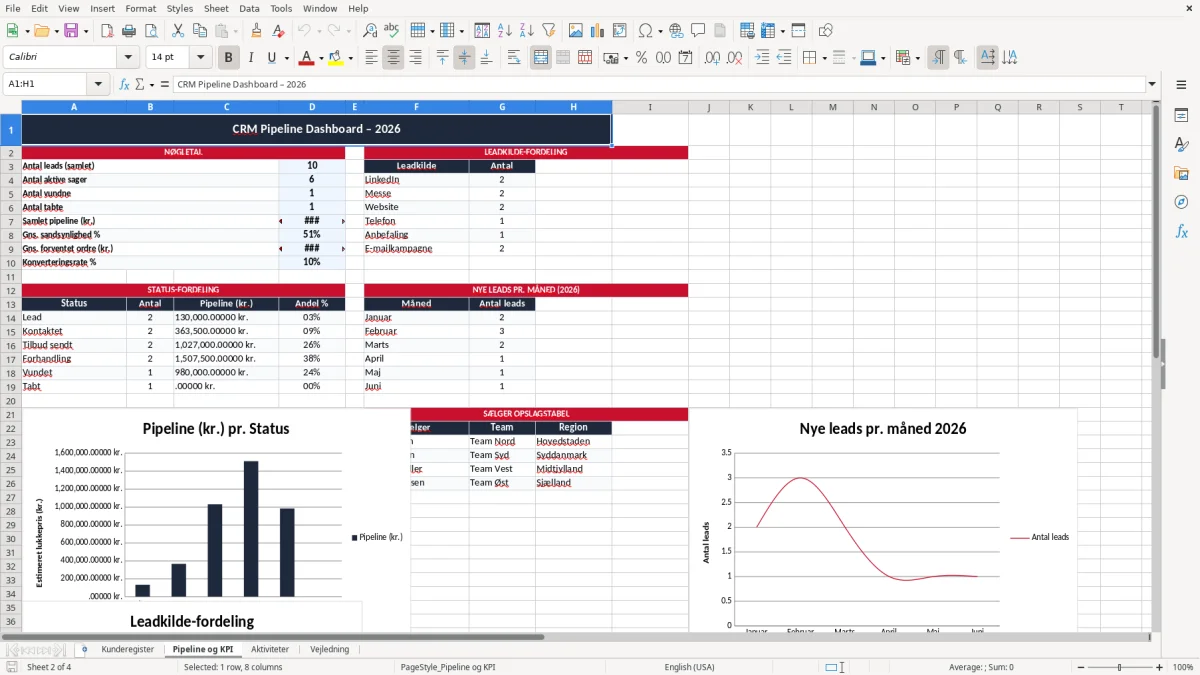Click the Save document icon
The image size is (1200, 675).
[71, 31]
